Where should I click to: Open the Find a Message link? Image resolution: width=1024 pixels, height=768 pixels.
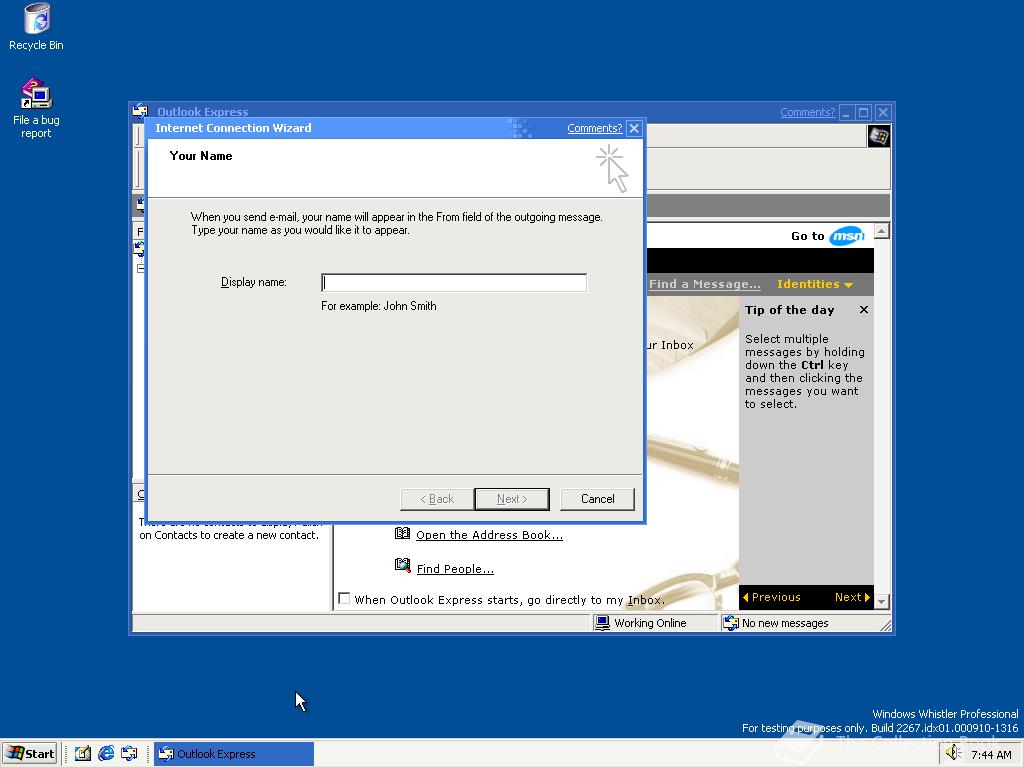pyautogui.click(x=705, y=284)
